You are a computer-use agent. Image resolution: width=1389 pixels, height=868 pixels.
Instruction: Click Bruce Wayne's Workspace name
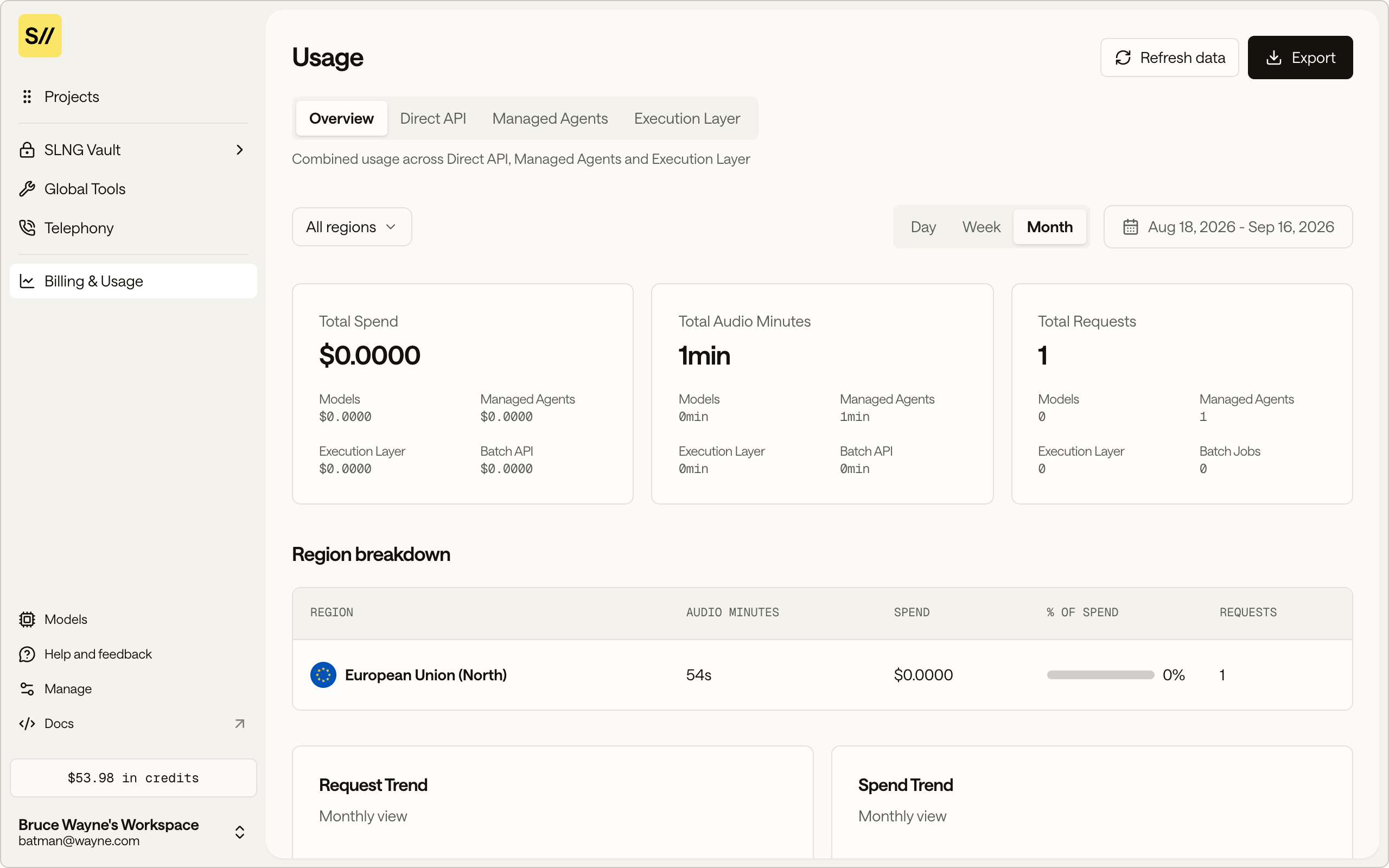109,825
